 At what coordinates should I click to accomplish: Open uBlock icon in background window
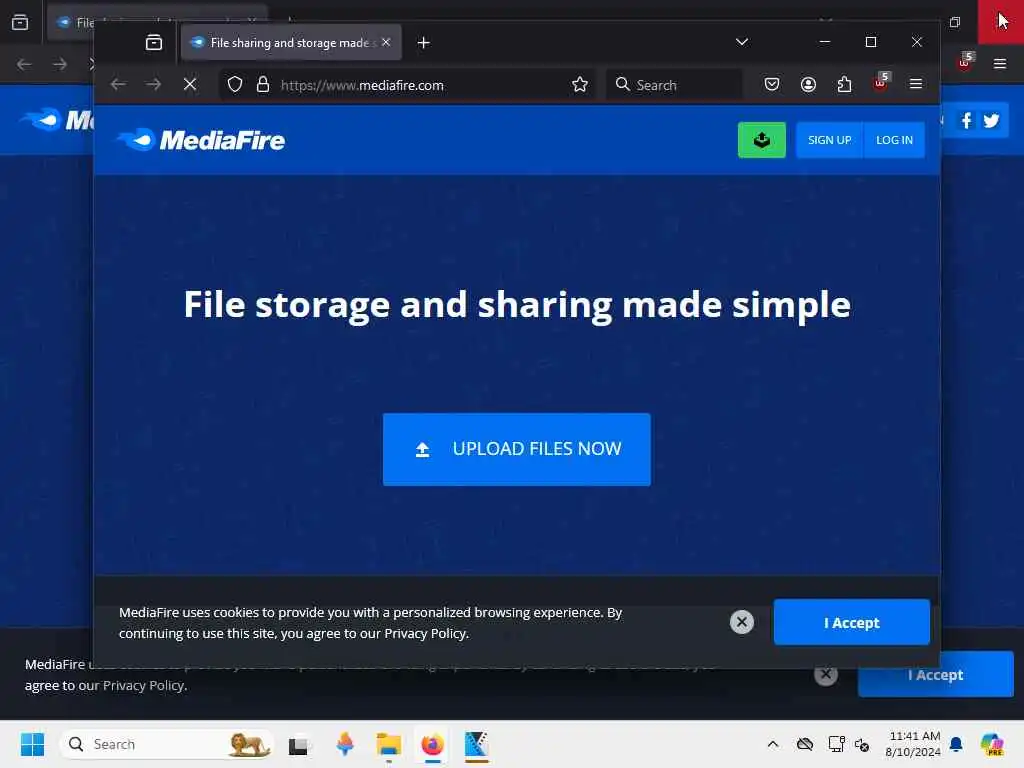(x=965, y=62)
